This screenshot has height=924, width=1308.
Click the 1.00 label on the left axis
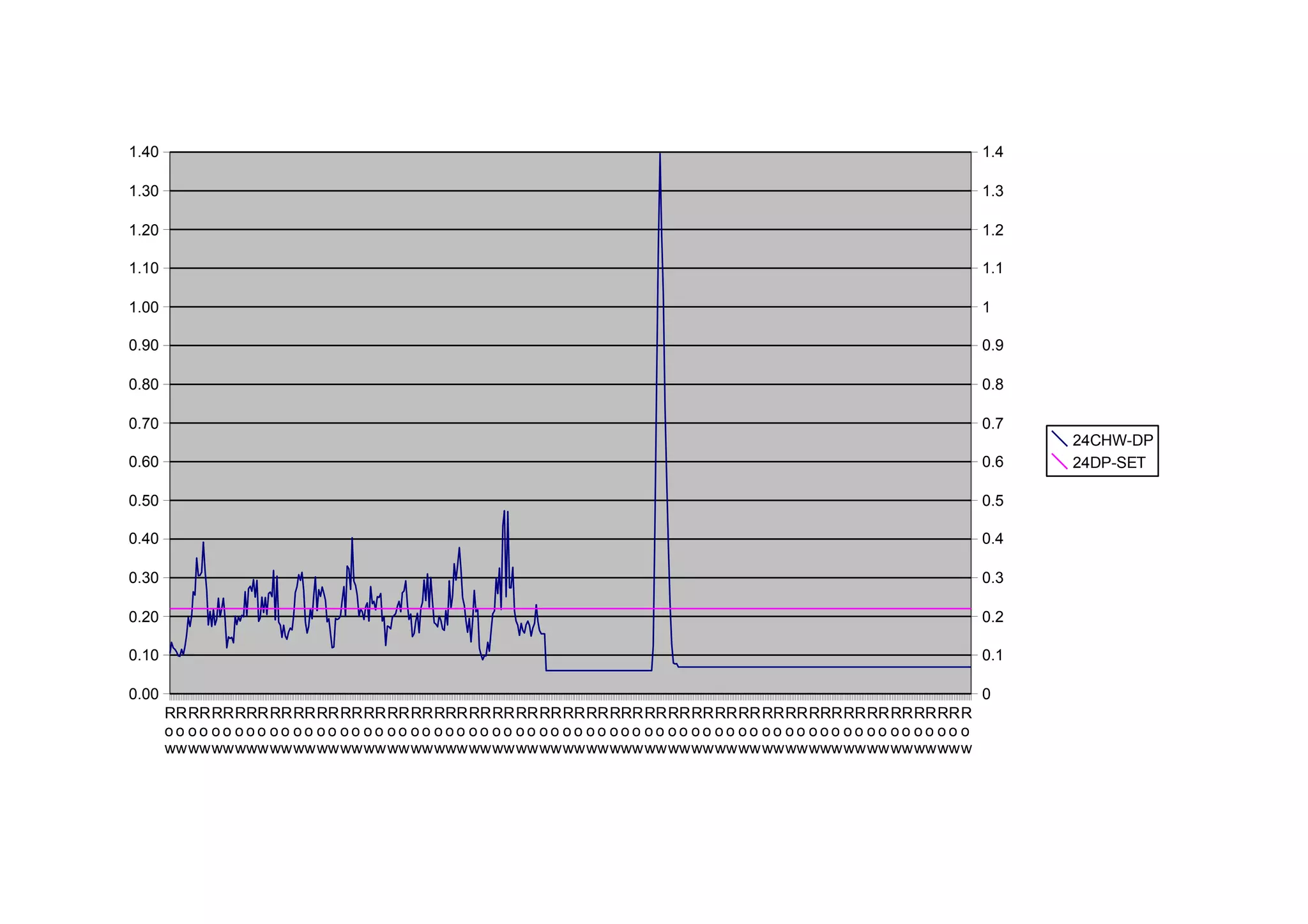tap(144, 307)
